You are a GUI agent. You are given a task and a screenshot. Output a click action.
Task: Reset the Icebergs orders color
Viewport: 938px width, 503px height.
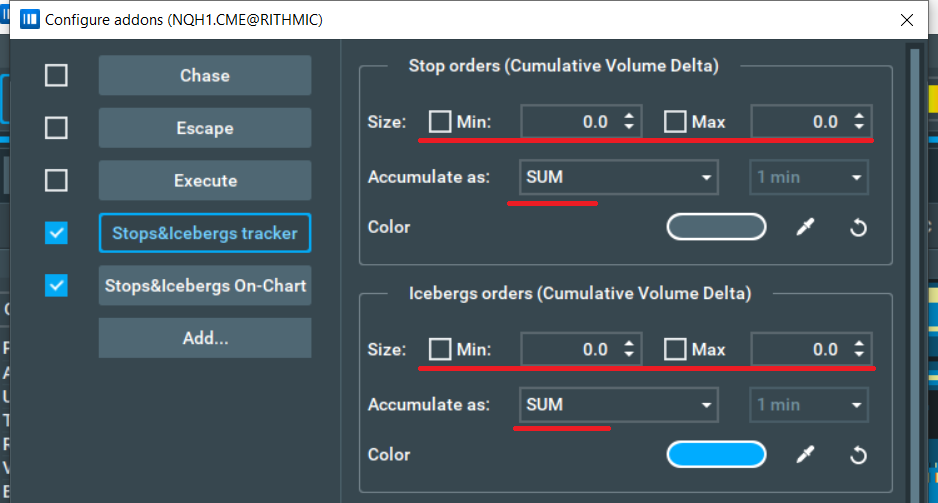coord(857,455)
